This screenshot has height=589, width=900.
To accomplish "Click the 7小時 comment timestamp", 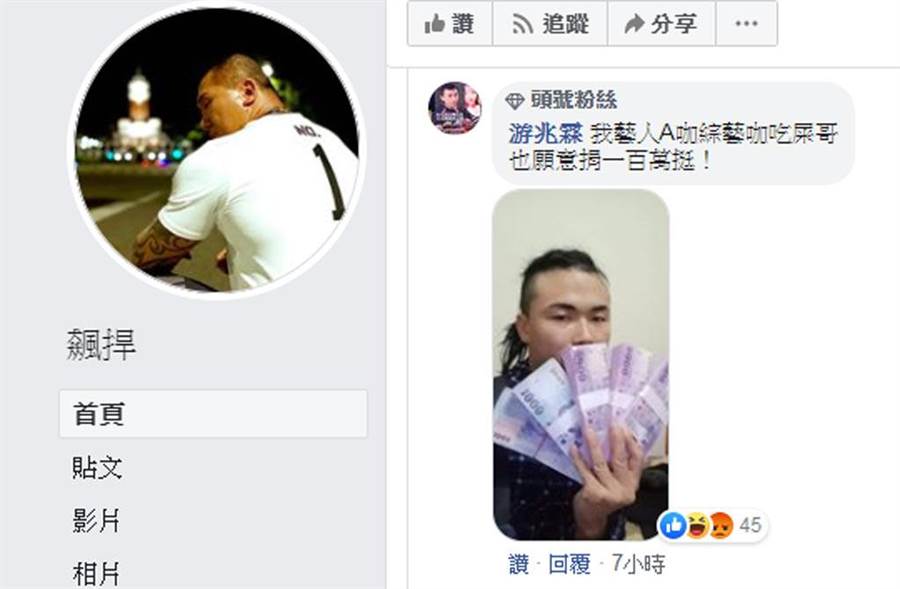I will pyautogui.click(x=638, y=564).
